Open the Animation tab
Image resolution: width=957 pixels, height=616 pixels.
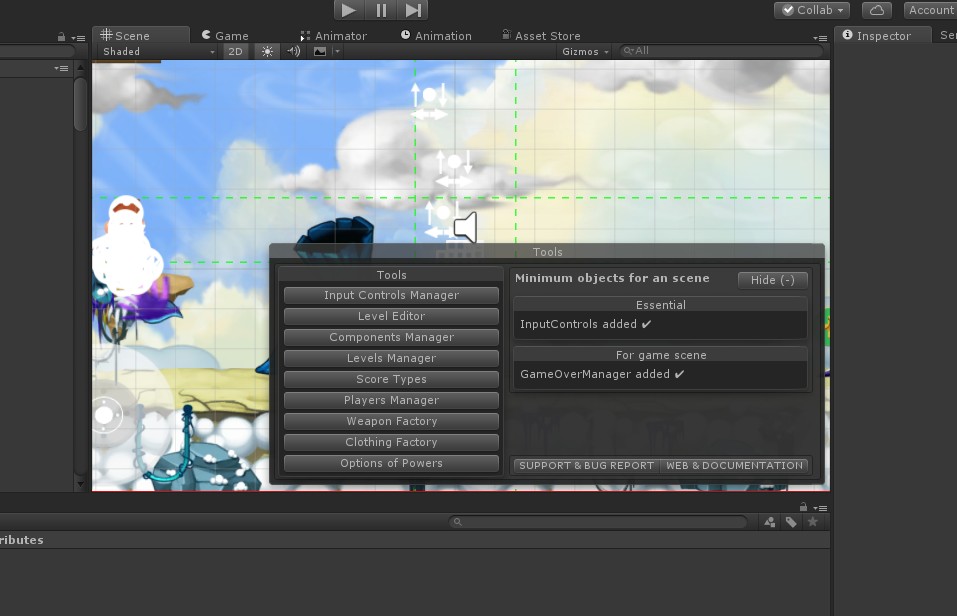coord(436,35)
